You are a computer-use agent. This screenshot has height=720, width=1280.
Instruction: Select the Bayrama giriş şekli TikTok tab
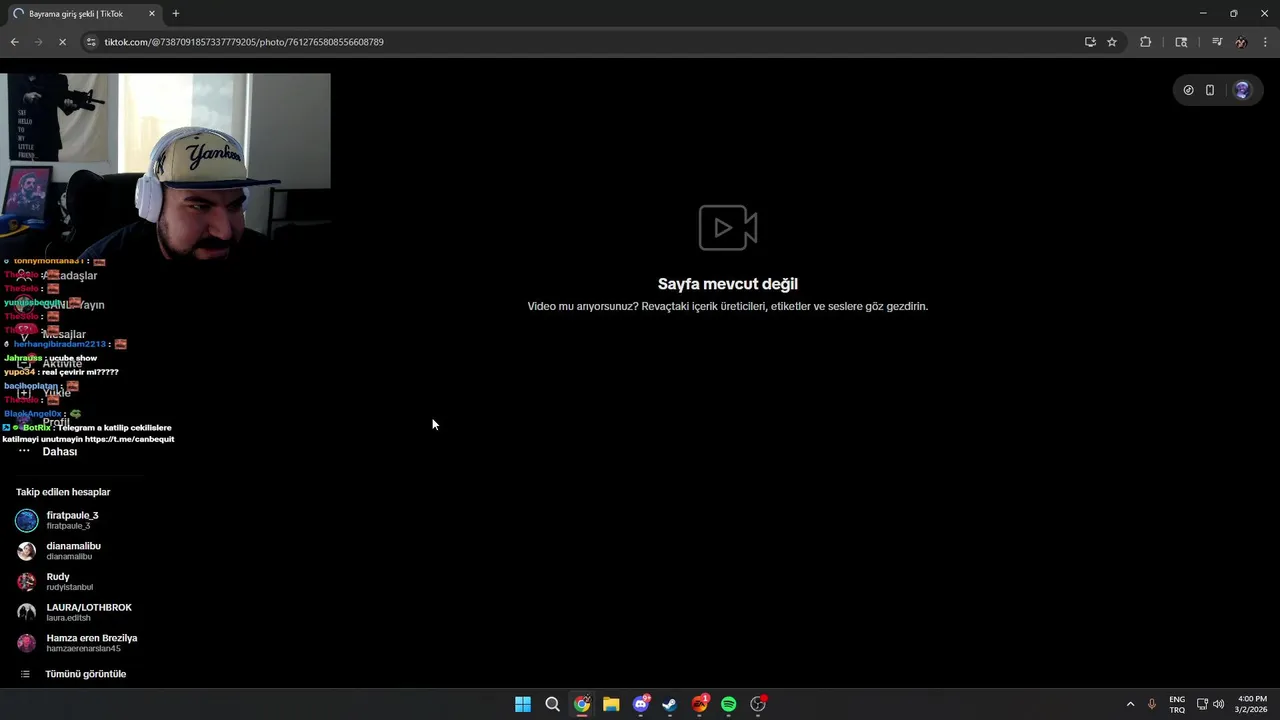84,14
